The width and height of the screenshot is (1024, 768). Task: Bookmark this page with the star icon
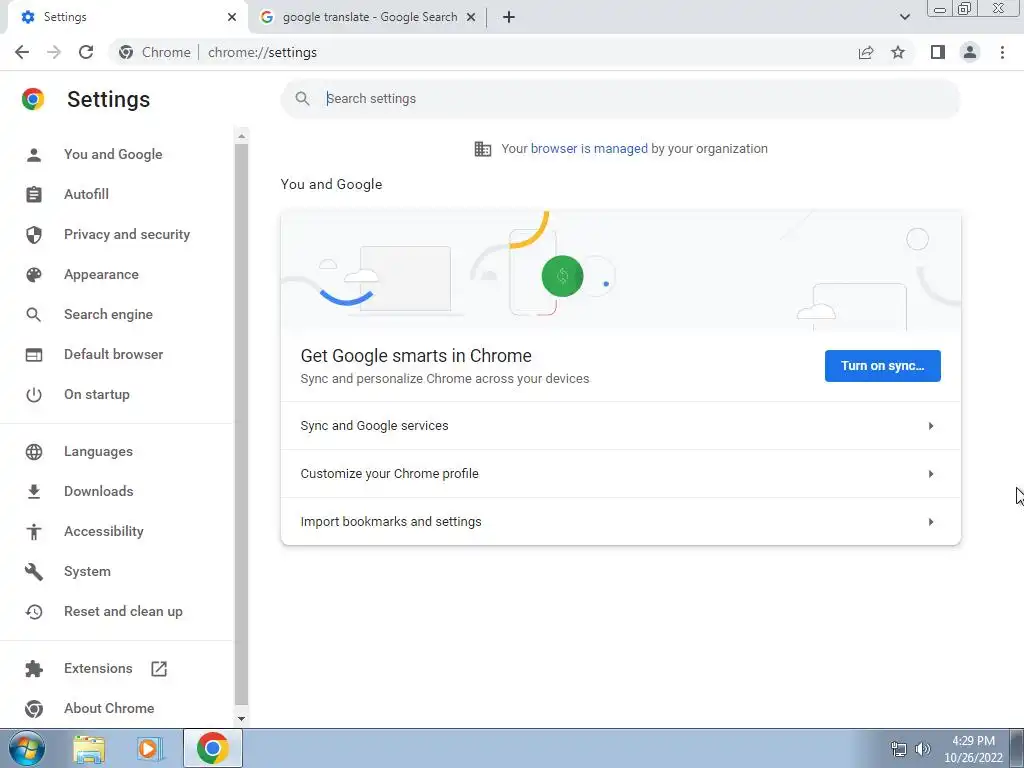(898, 52)
